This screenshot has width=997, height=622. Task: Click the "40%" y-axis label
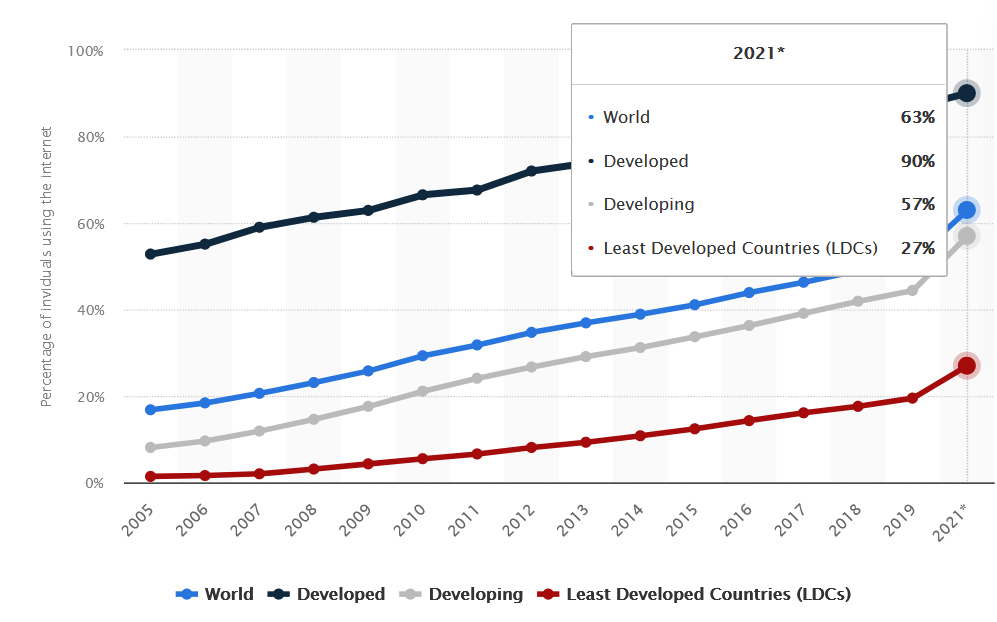pyautogui.click(x=90, y=310)
